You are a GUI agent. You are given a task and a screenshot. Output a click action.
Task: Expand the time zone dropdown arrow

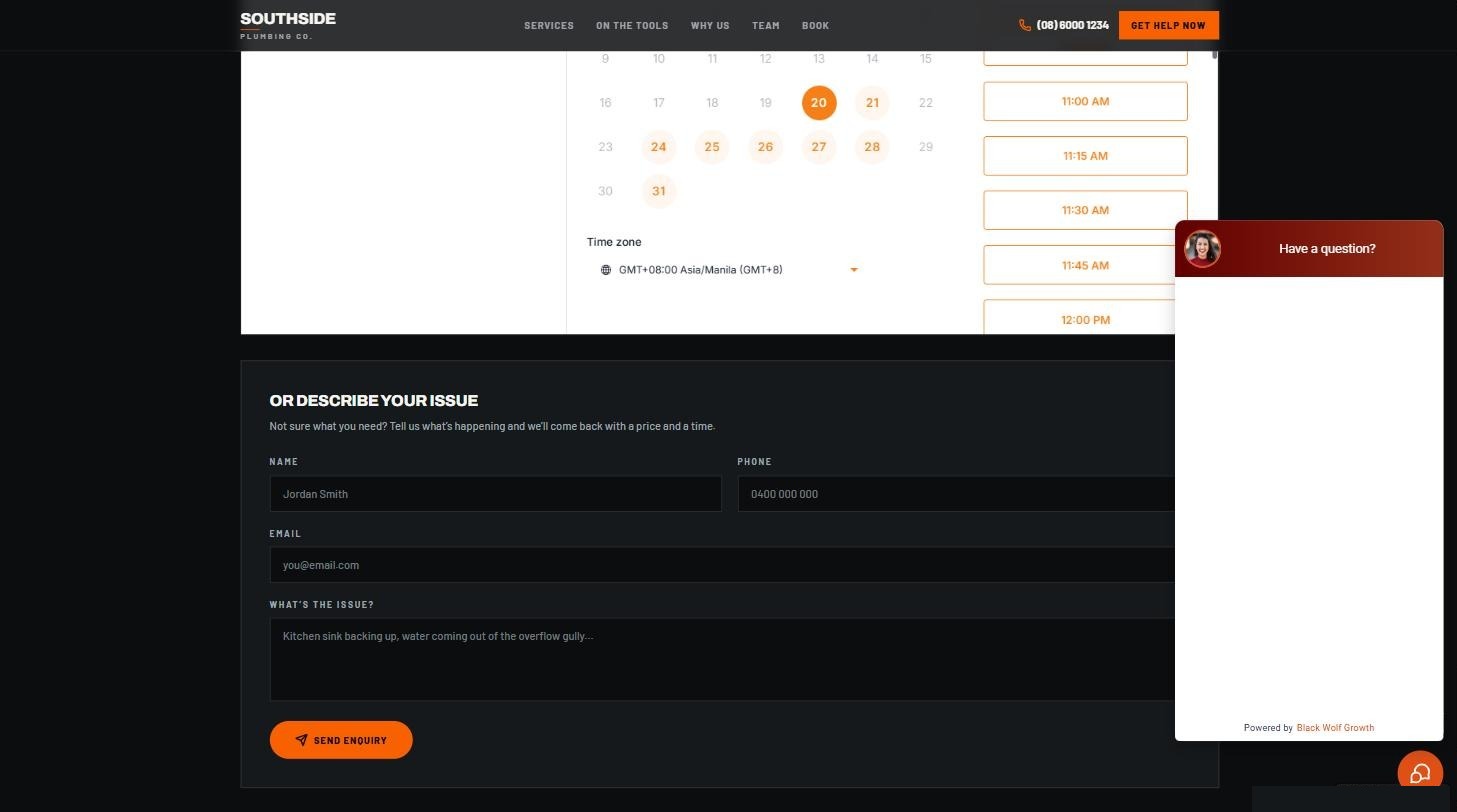(x=854, y=270)
